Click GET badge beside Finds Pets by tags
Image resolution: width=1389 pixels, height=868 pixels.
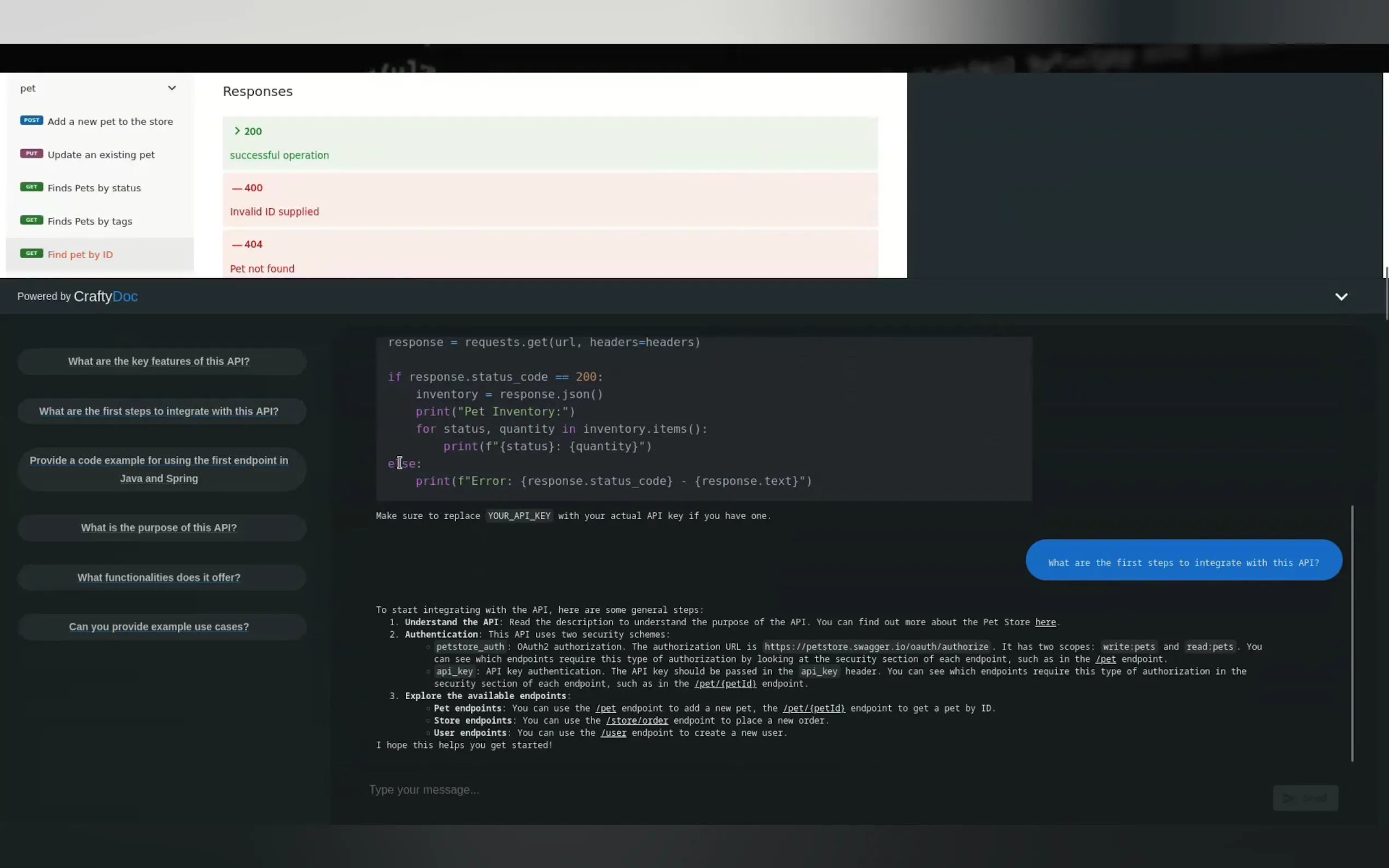[32, 220]
